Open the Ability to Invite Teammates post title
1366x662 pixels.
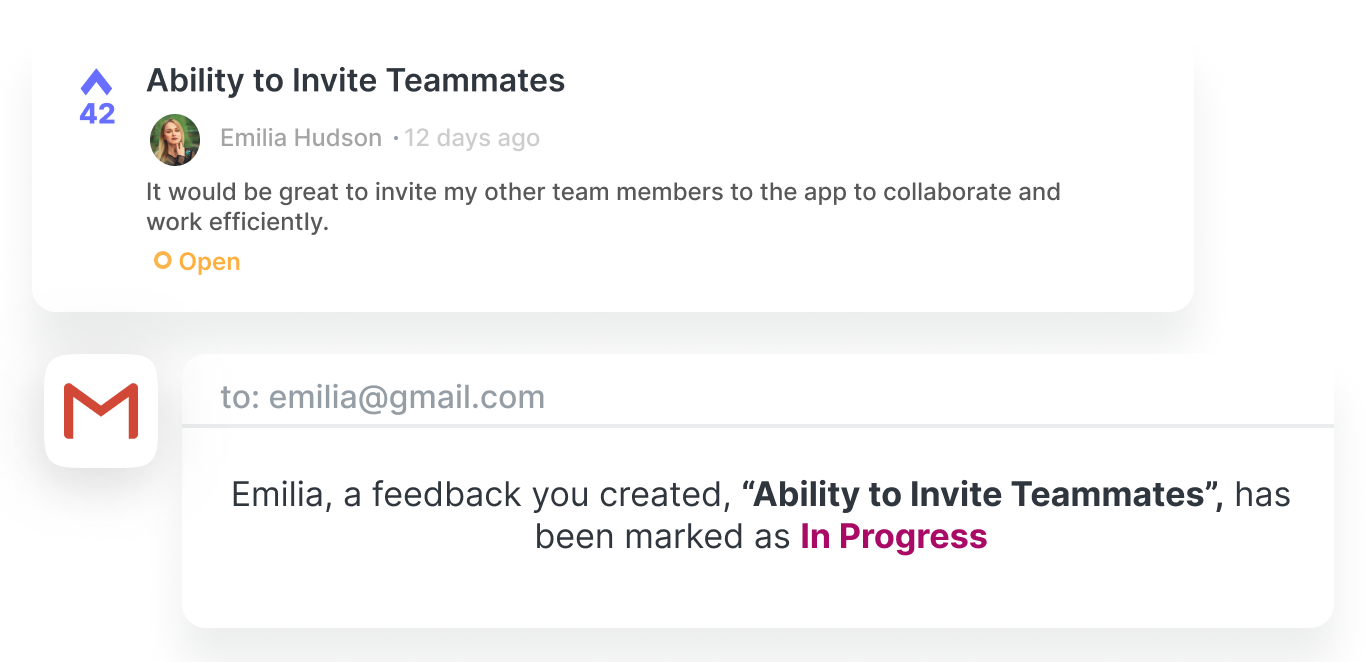(x=355, y=81)
